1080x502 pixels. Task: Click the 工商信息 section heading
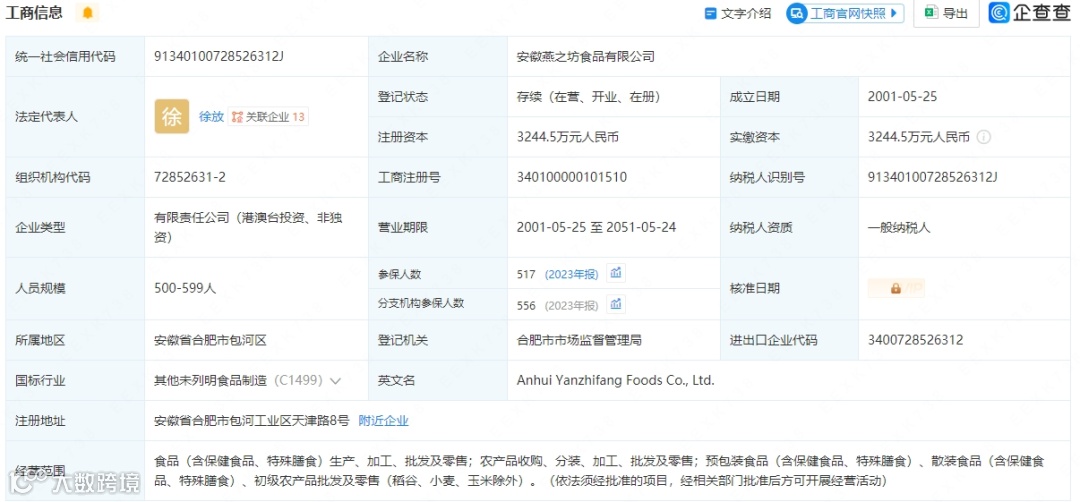tap(34, 12)
